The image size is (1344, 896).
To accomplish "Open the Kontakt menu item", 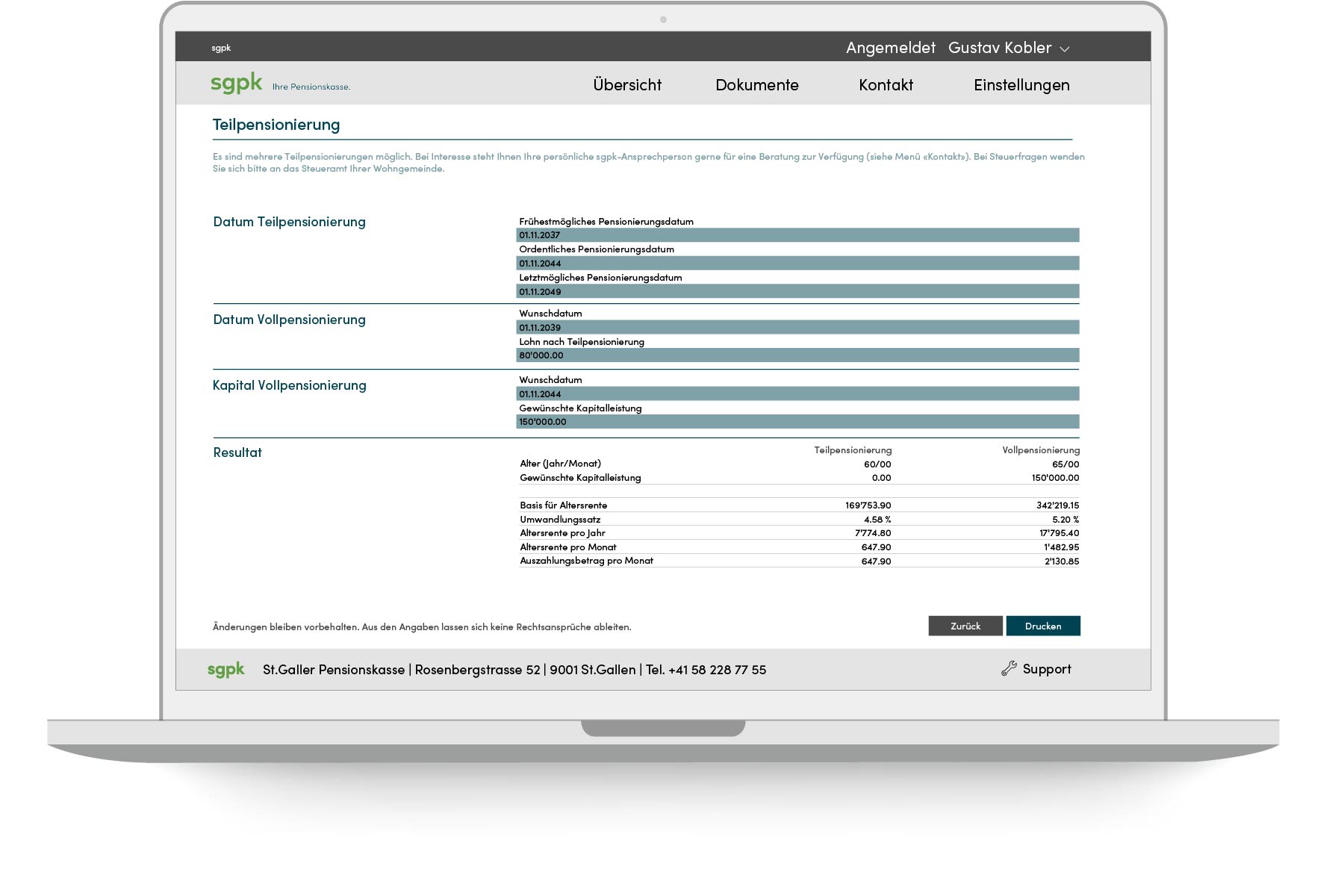I will click(886, 85).
